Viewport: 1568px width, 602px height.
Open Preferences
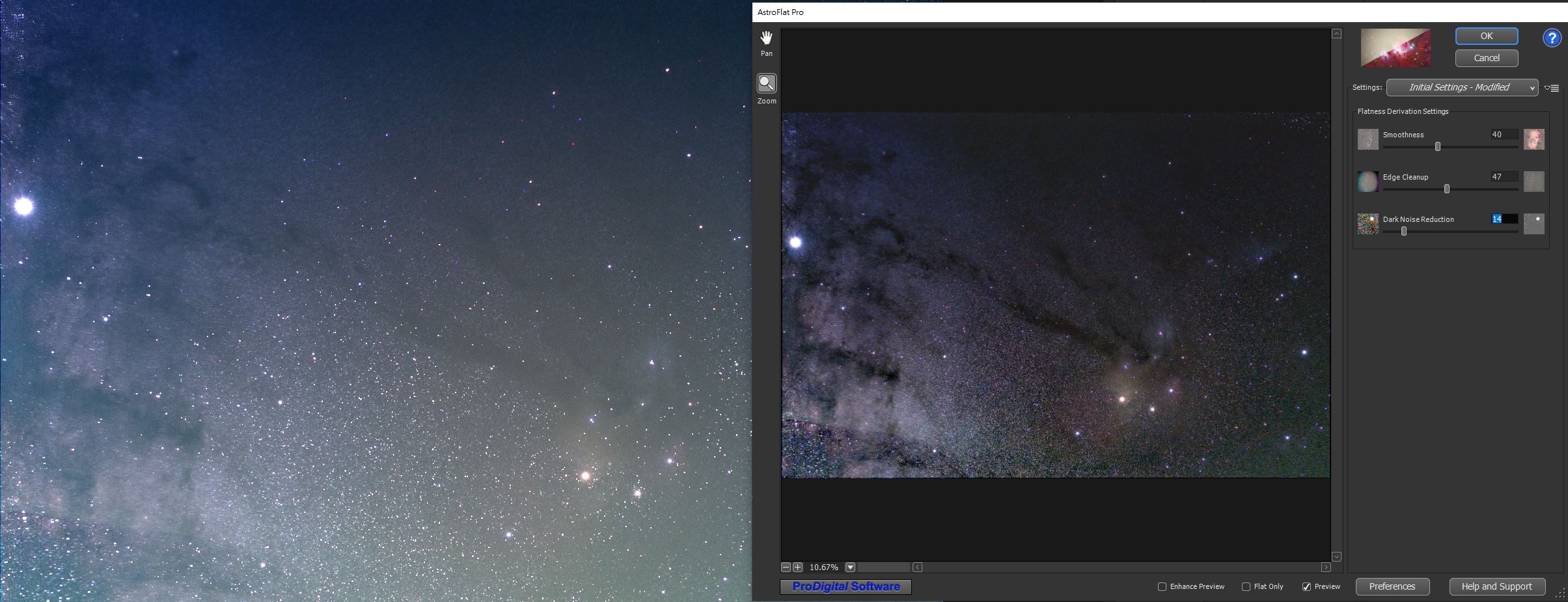1392,586
